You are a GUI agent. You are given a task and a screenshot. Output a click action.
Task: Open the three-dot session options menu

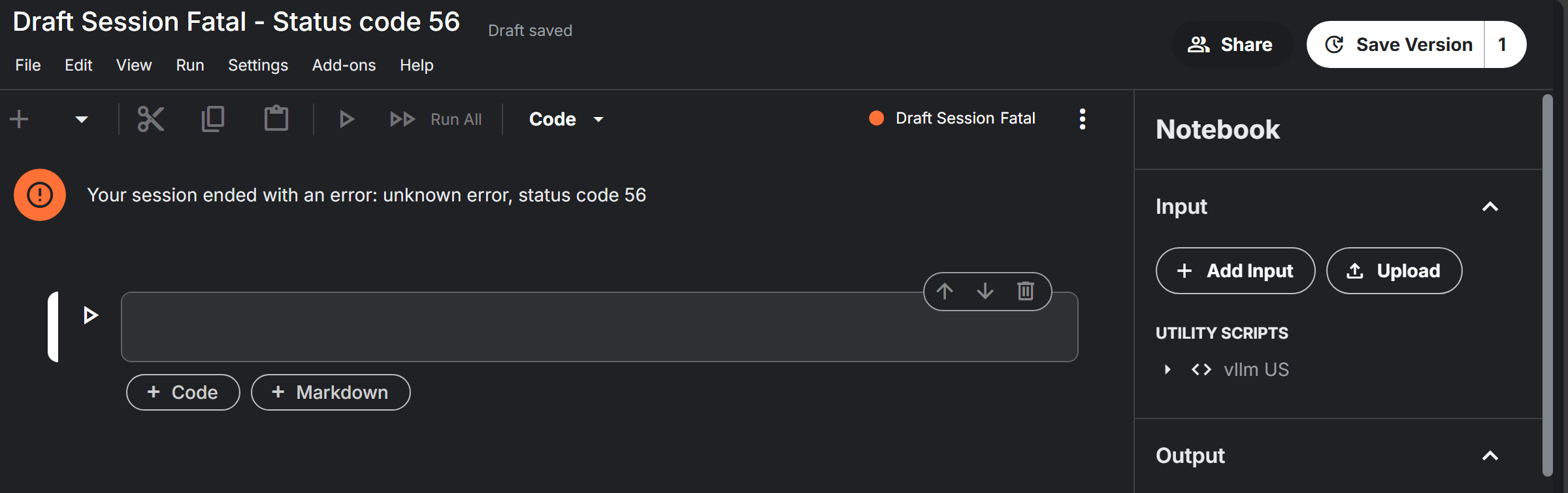(x=1083, y=119)
